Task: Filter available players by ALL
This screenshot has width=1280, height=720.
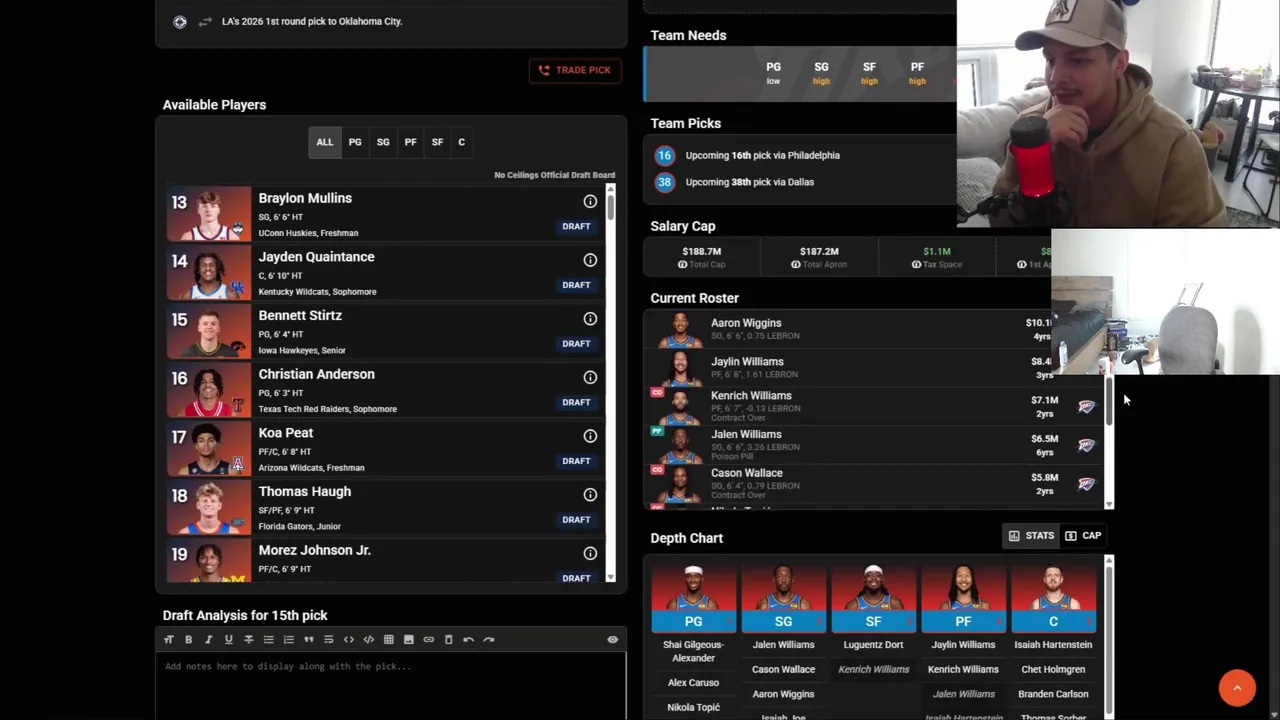Action: tap(325, 142)
